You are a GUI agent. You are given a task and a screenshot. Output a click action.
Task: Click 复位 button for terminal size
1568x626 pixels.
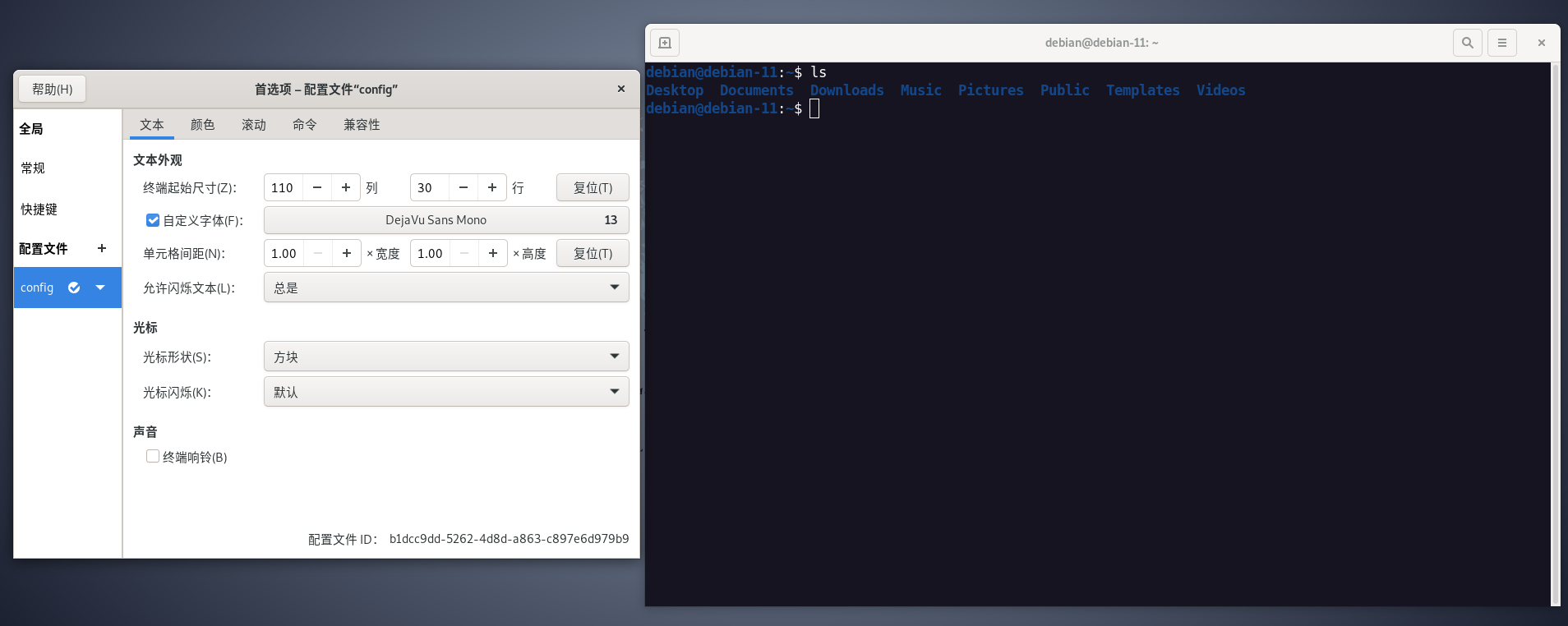click(x=593, y=187)
